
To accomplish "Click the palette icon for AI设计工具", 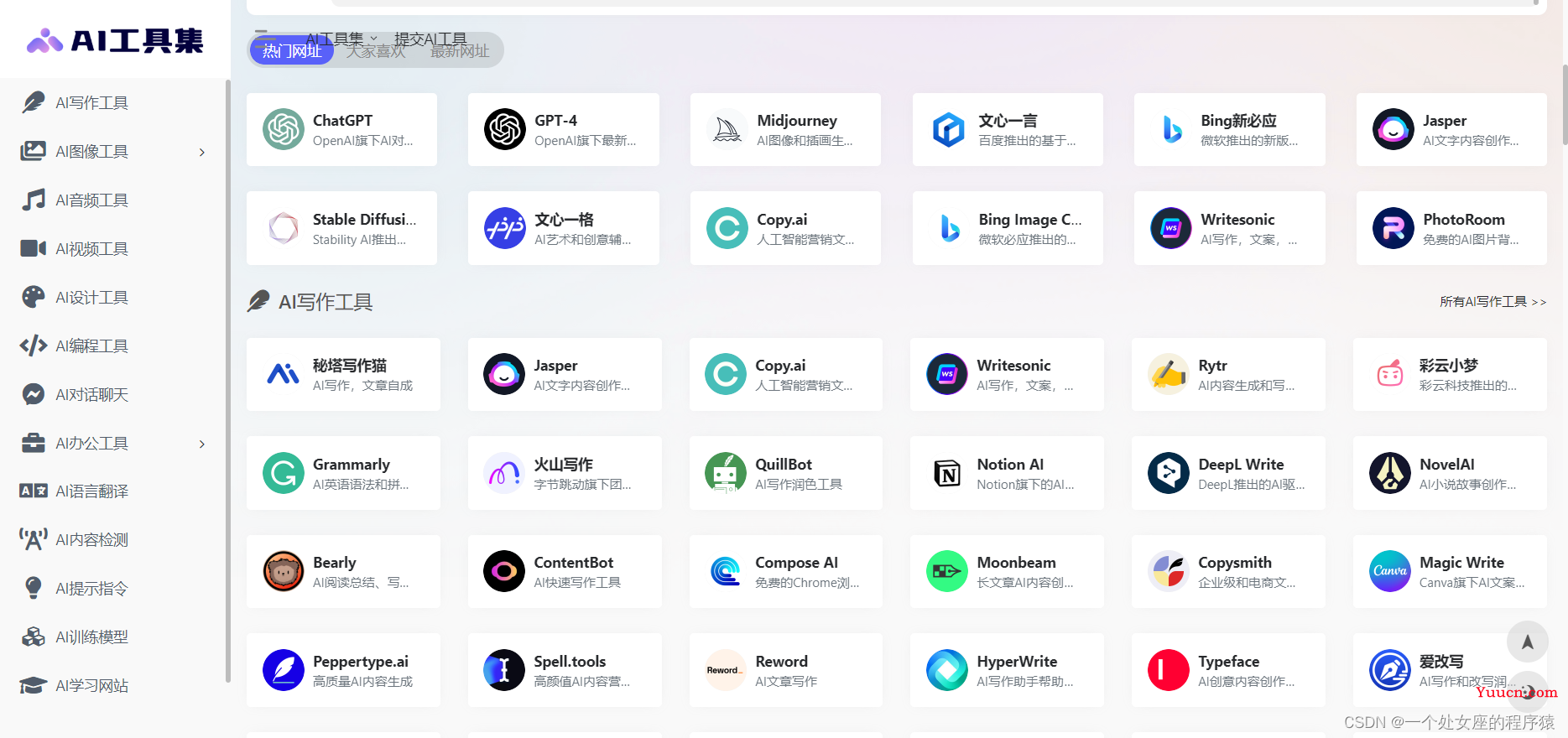I will click(x=34, y=297).
